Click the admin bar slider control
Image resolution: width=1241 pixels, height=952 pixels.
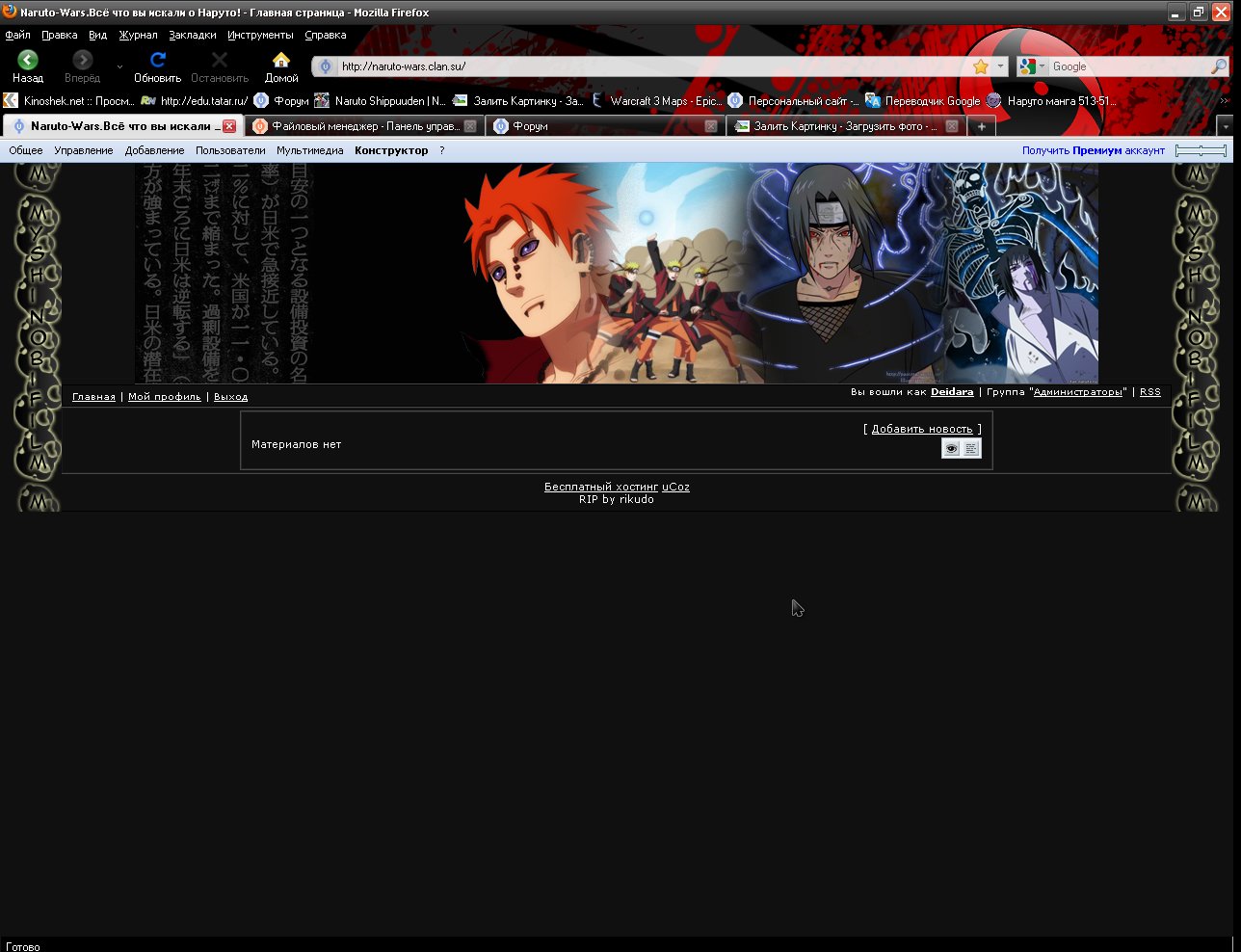1201,150
